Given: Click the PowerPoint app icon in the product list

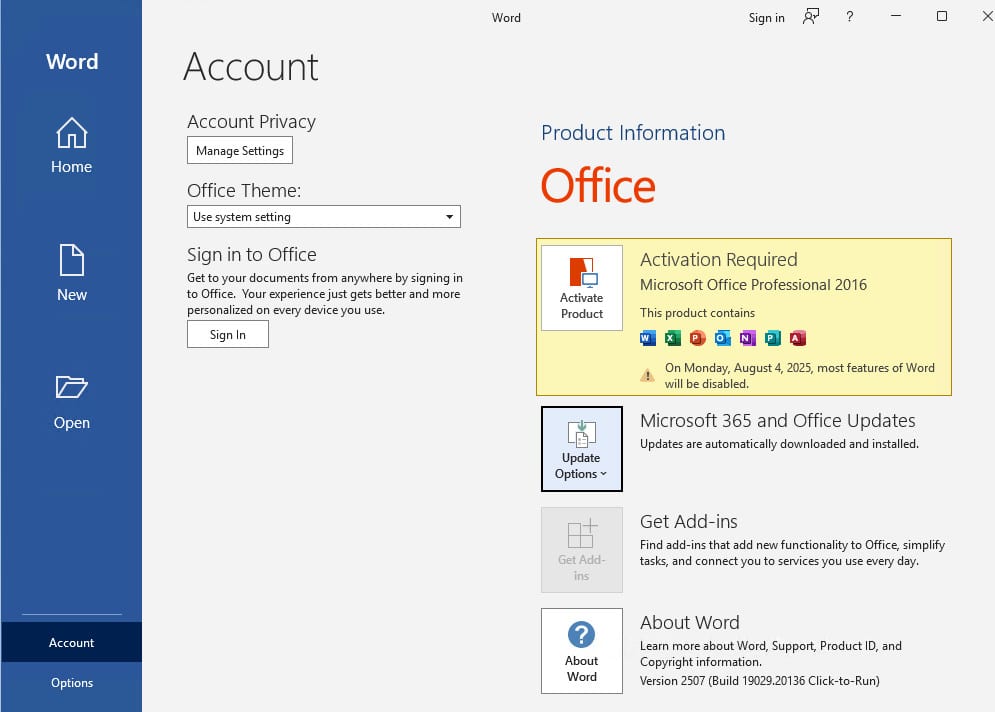Looking at the screenshot, I should (697, 338).
